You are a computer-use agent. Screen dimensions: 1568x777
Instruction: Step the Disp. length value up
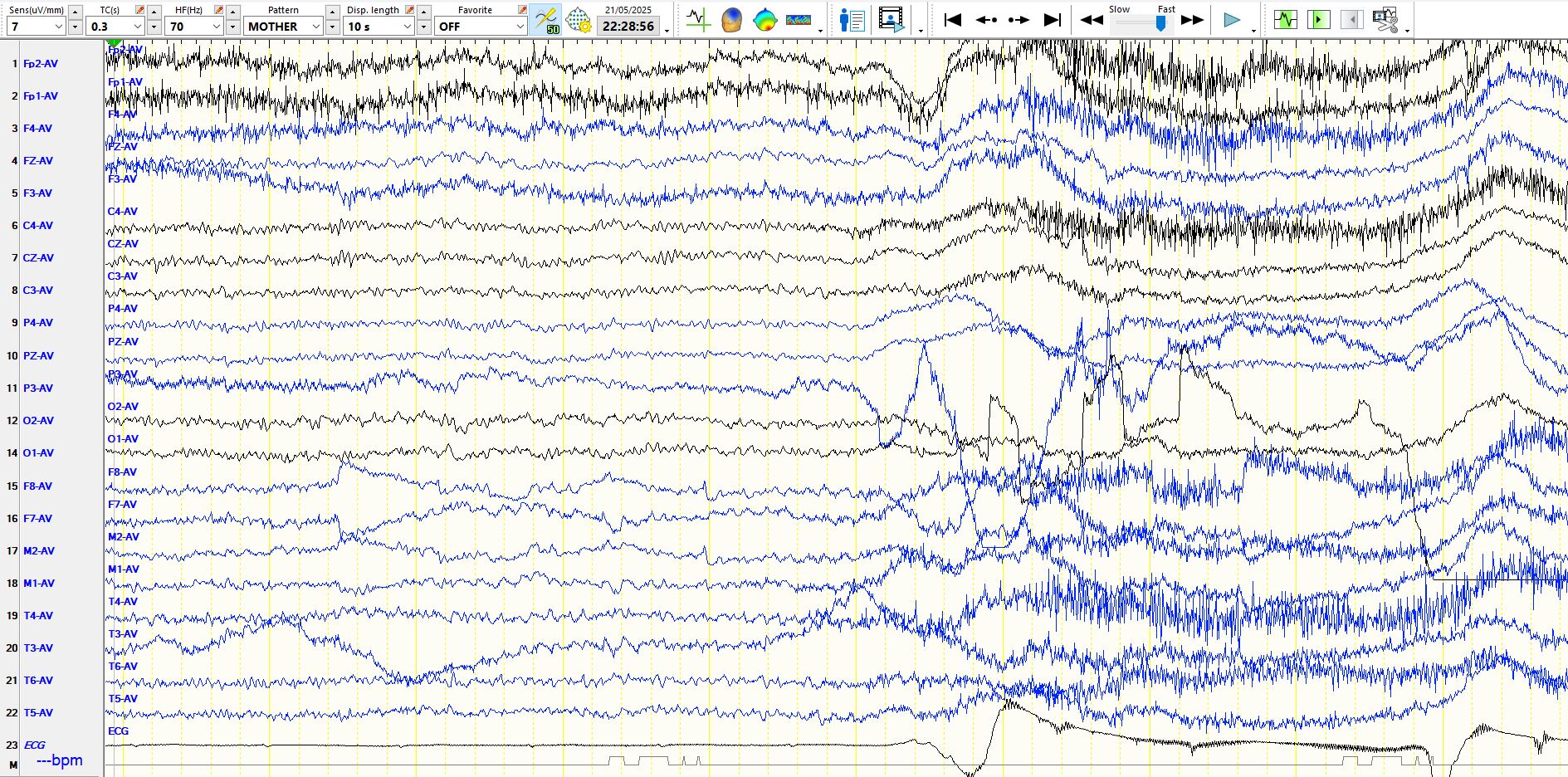click(x=423, y=11)
